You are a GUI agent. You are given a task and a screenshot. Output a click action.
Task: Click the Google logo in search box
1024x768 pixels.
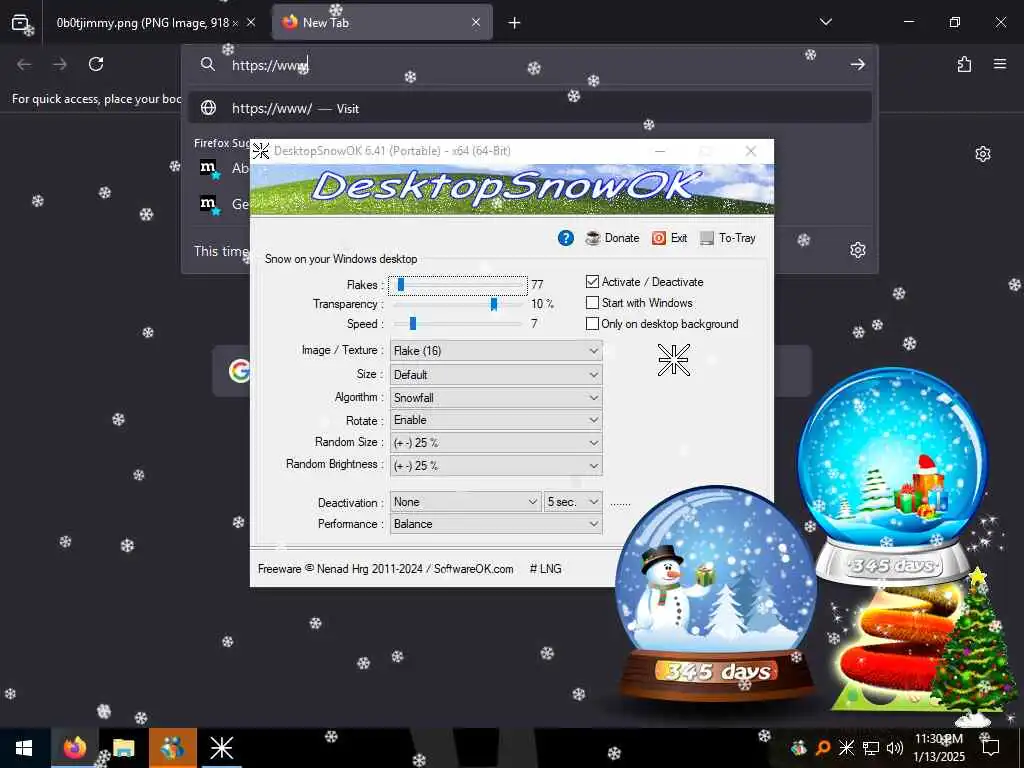pos(239,371)
